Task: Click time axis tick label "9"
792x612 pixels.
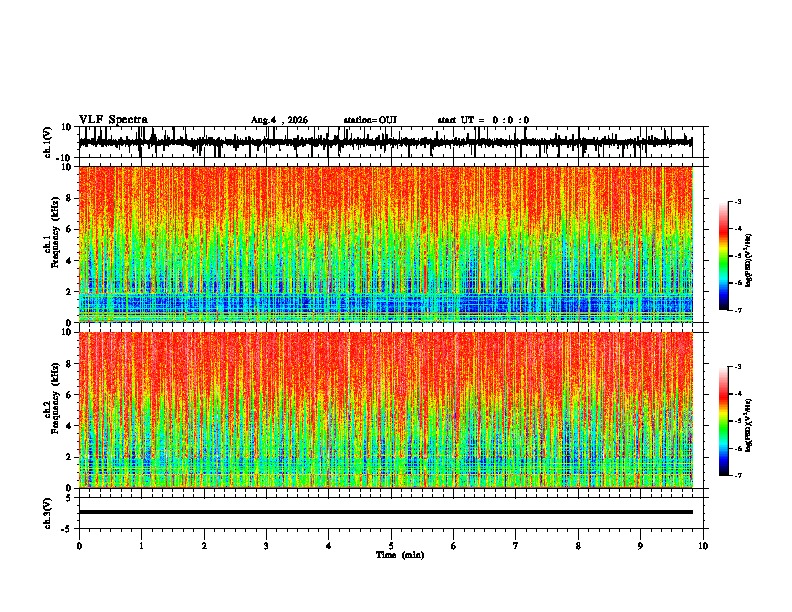Action: click(x=640, y=546)
